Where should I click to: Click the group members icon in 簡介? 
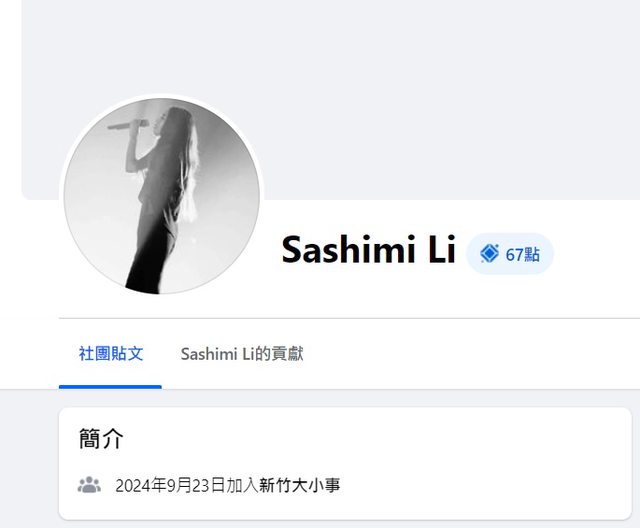pyautogui.click(x=89, y=485)
